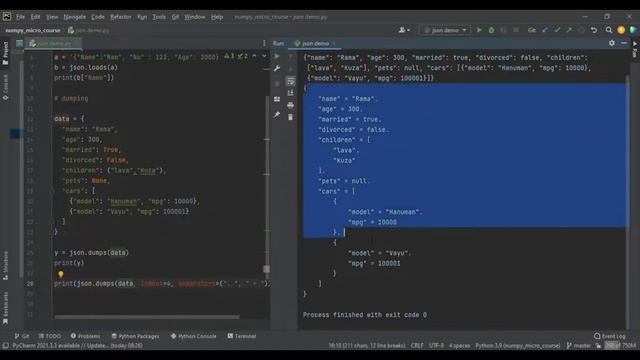This screenshot has height=360, width=640.
Task: Open the Edit menu
Action: tap(36, 17)
